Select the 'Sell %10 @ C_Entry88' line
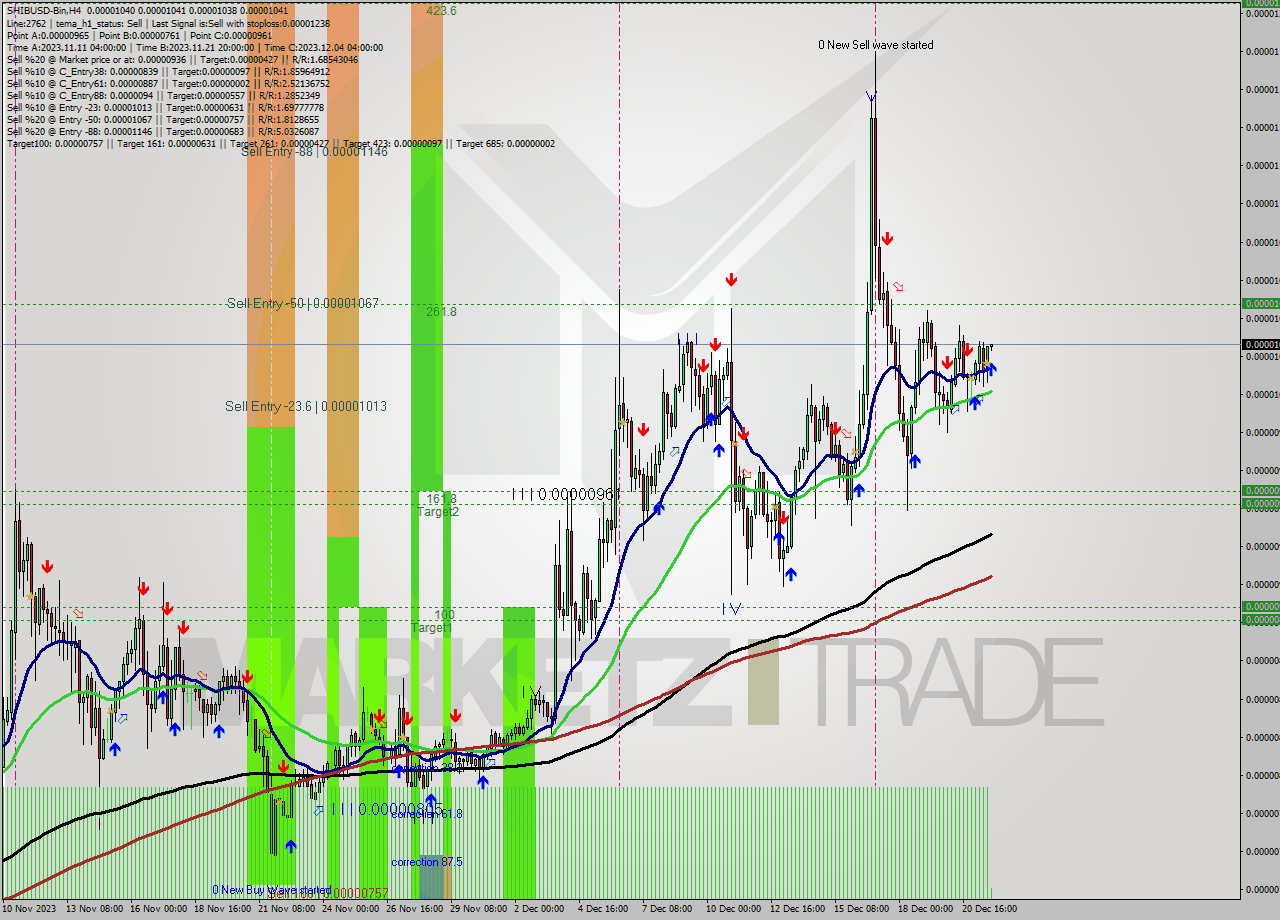Image resolution: width=1280 pixels, height=920 pixels. tap(162, 95)
